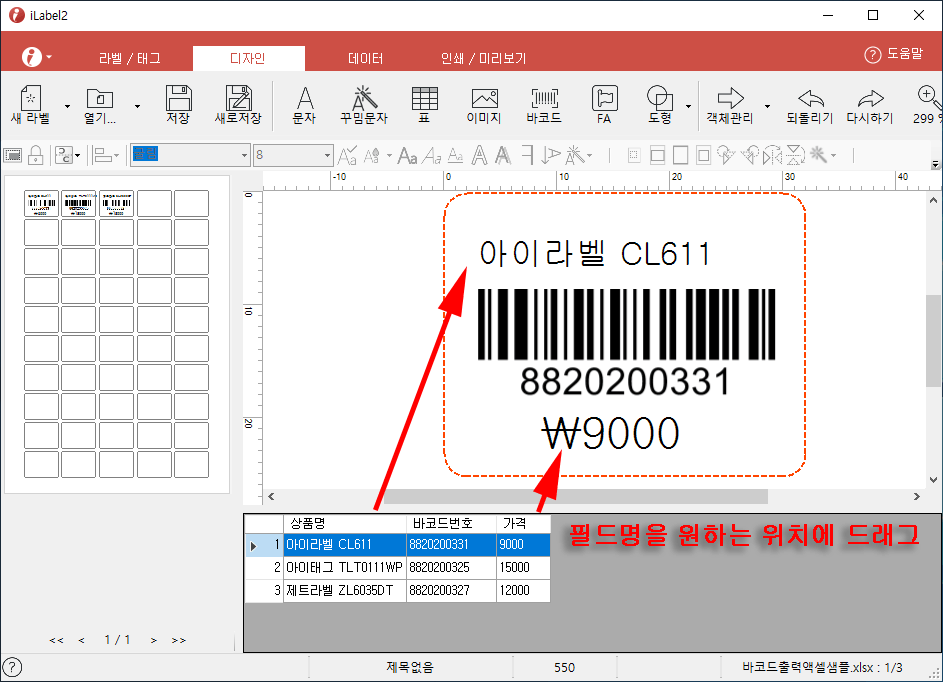Expand the object alignment dropdown

[116, 156]
